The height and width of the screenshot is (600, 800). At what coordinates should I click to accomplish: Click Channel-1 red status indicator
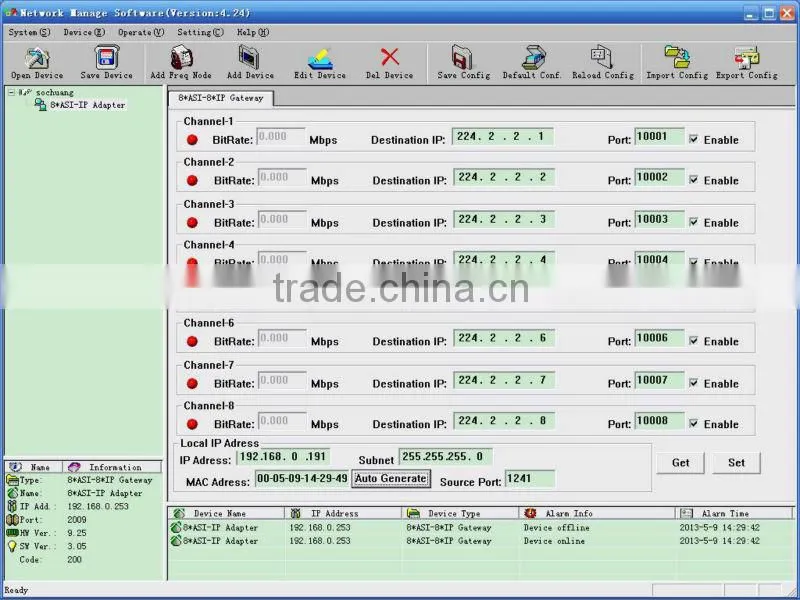(192, 140)
